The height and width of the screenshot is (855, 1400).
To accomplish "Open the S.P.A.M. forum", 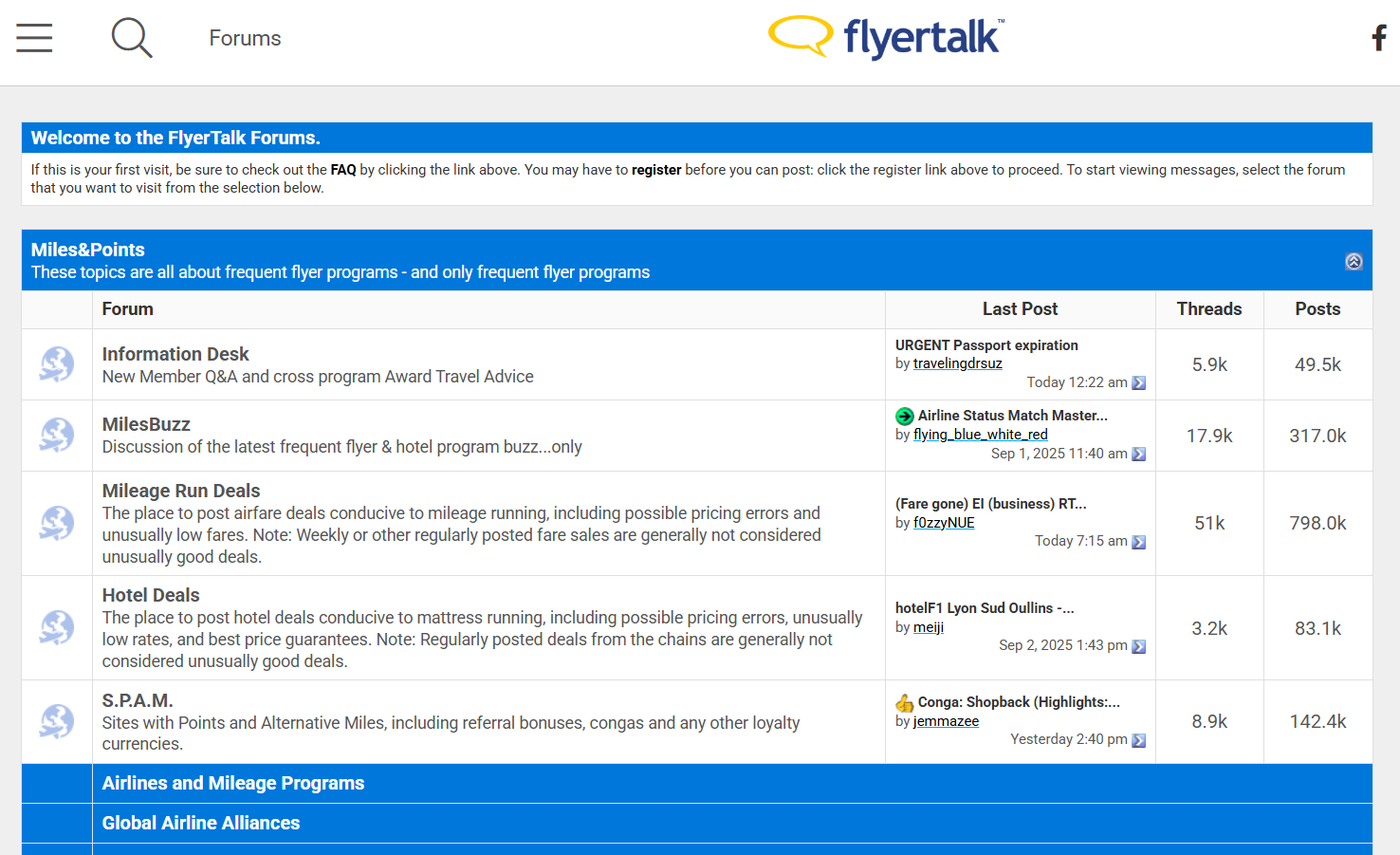I will tap(138, 700).
